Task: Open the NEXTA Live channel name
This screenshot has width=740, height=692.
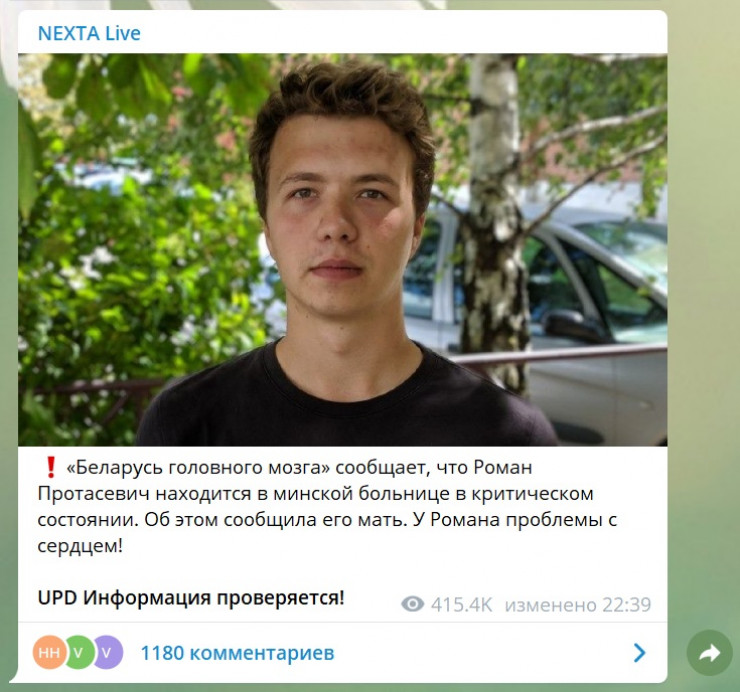Action: tap(89, 34)
